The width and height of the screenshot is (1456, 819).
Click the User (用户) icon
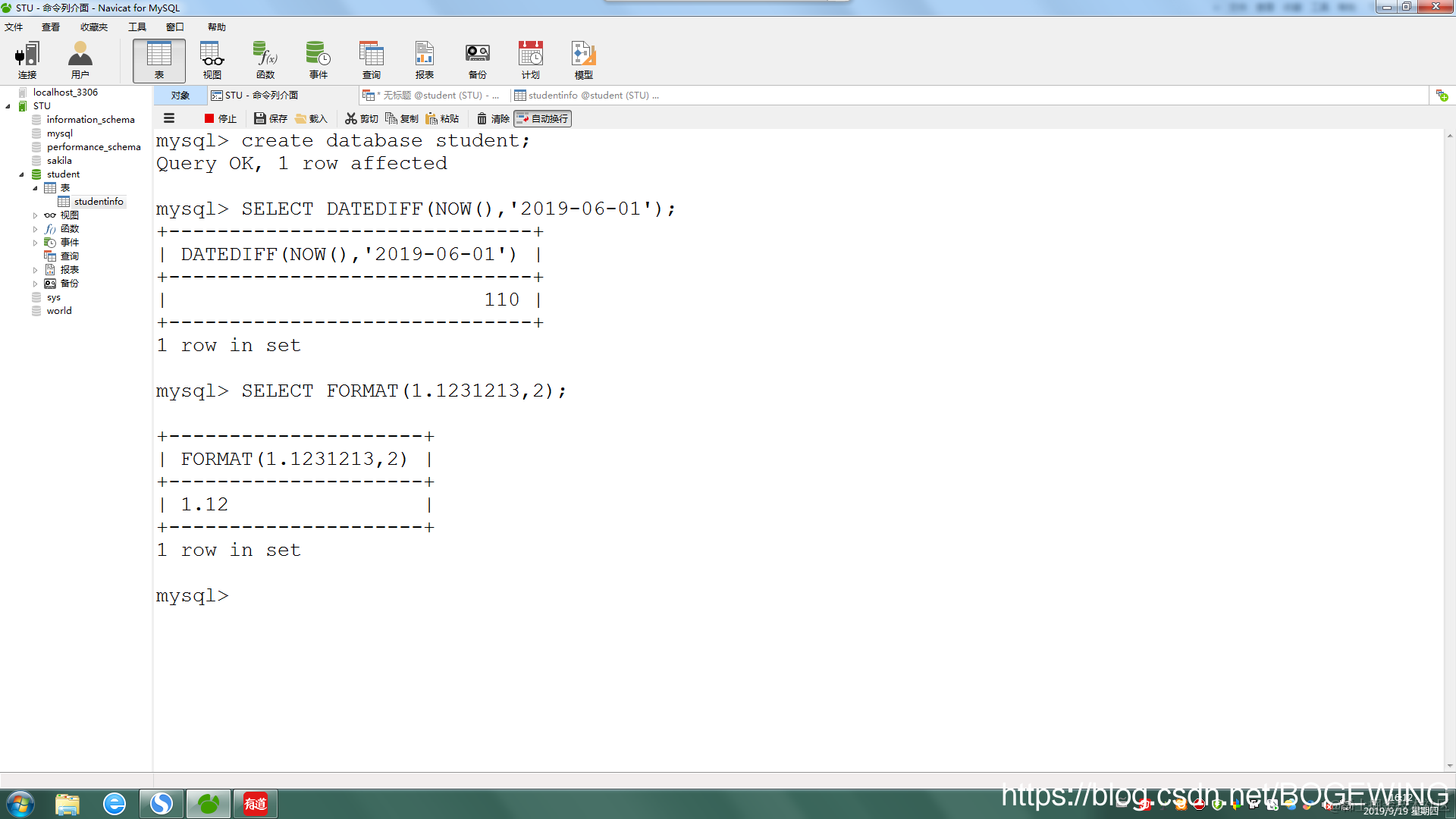[80, 61]
